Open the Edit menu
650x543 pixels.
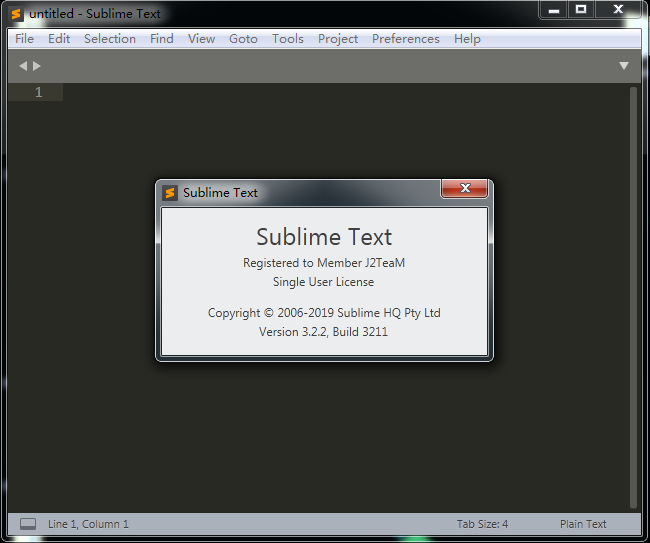click(59, 39)
